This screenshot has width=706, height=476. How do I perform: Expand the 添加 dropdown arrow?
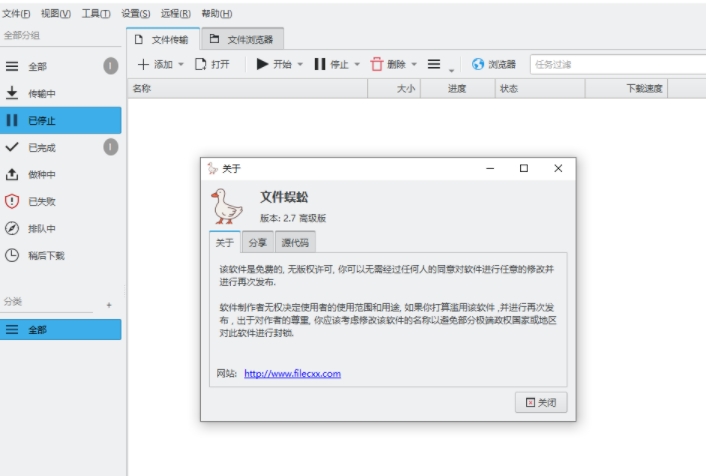181,65
